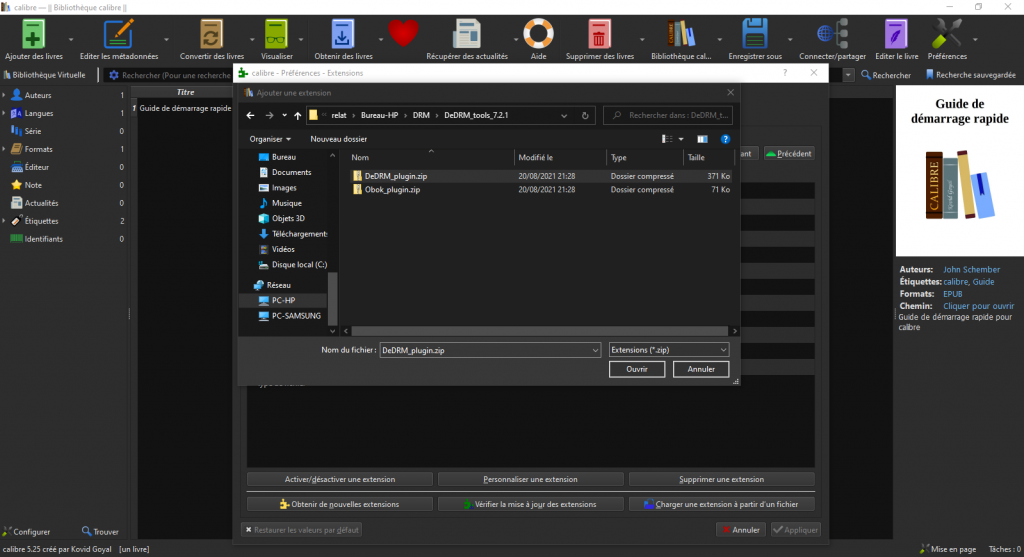
Task: Go forward in the file dialog
Action: tap(269, 116)
